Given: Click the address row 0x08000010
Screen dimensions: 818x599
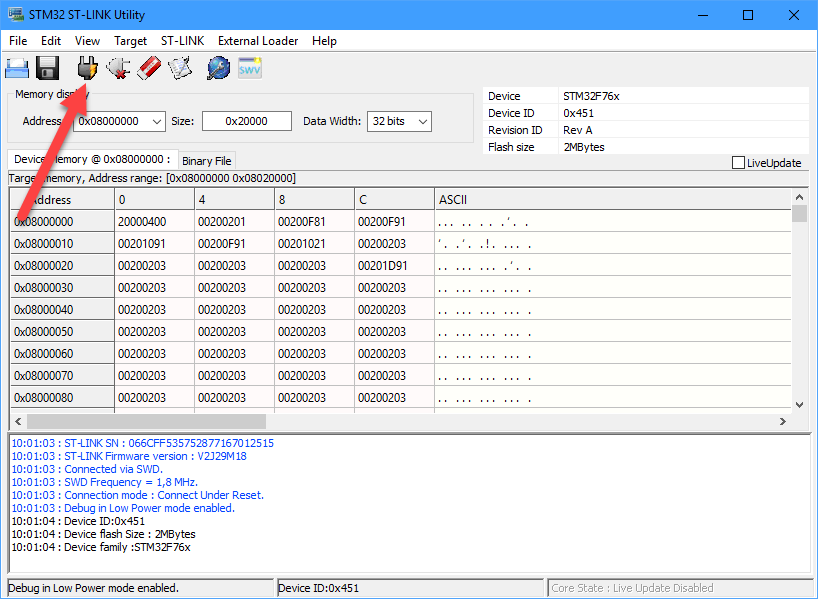Looking at the screenshot, I should pyautogui.click(x=62, y=244).
